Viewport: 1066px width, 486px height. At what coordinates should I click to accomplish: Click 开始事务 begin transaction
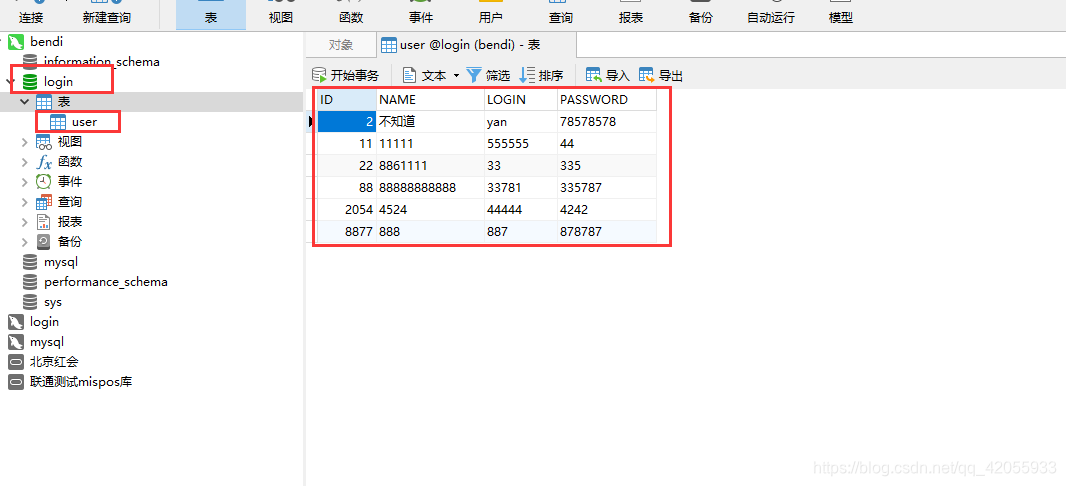pos(346,75)
